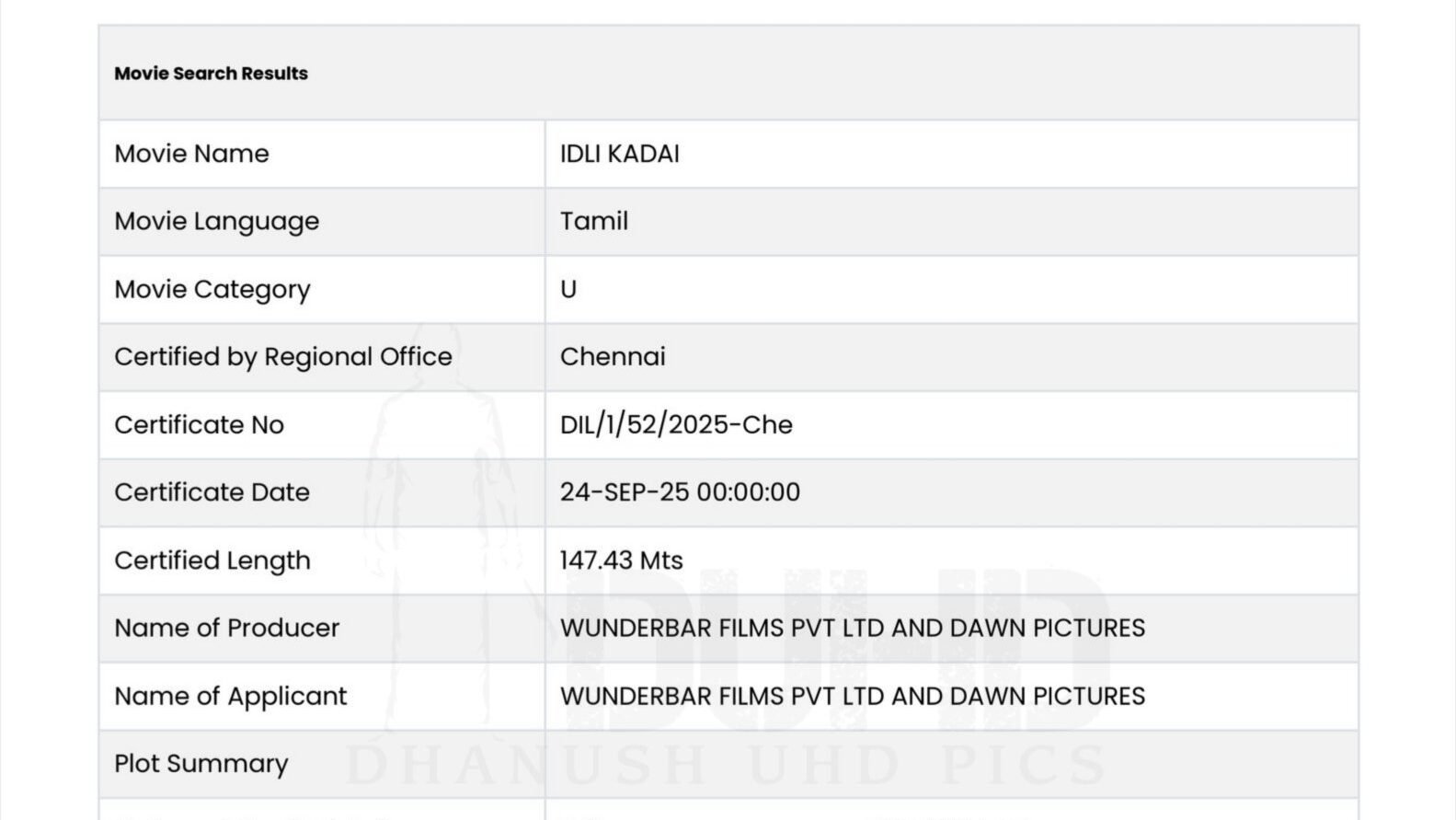Click Certified by Regional Office label

coord(283,357)
